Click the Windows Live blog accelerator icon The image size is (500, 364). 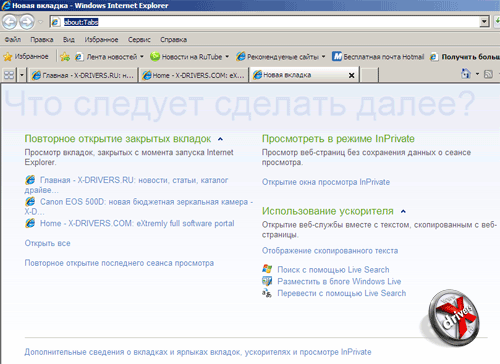coord(267,281)
